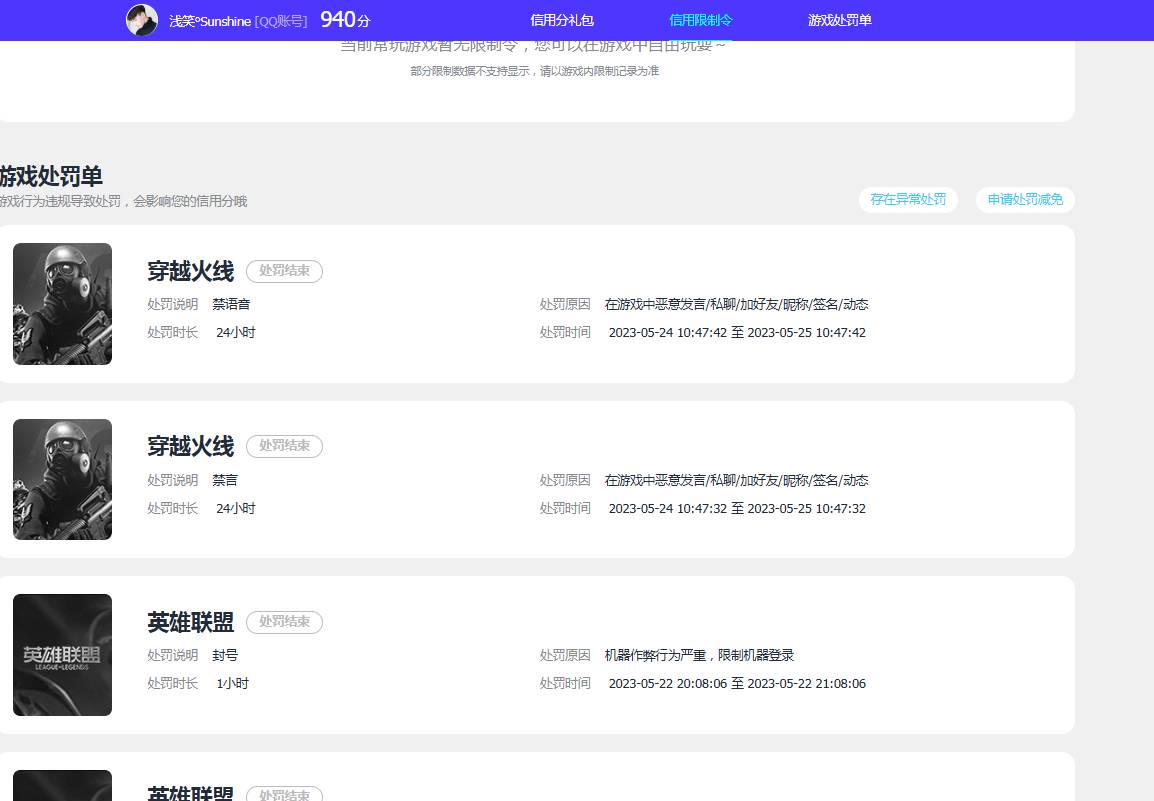Screen dimensions: 1154x801
Task: Open the 英雄联盟 game logo image
Action: [x=62, y=654]
